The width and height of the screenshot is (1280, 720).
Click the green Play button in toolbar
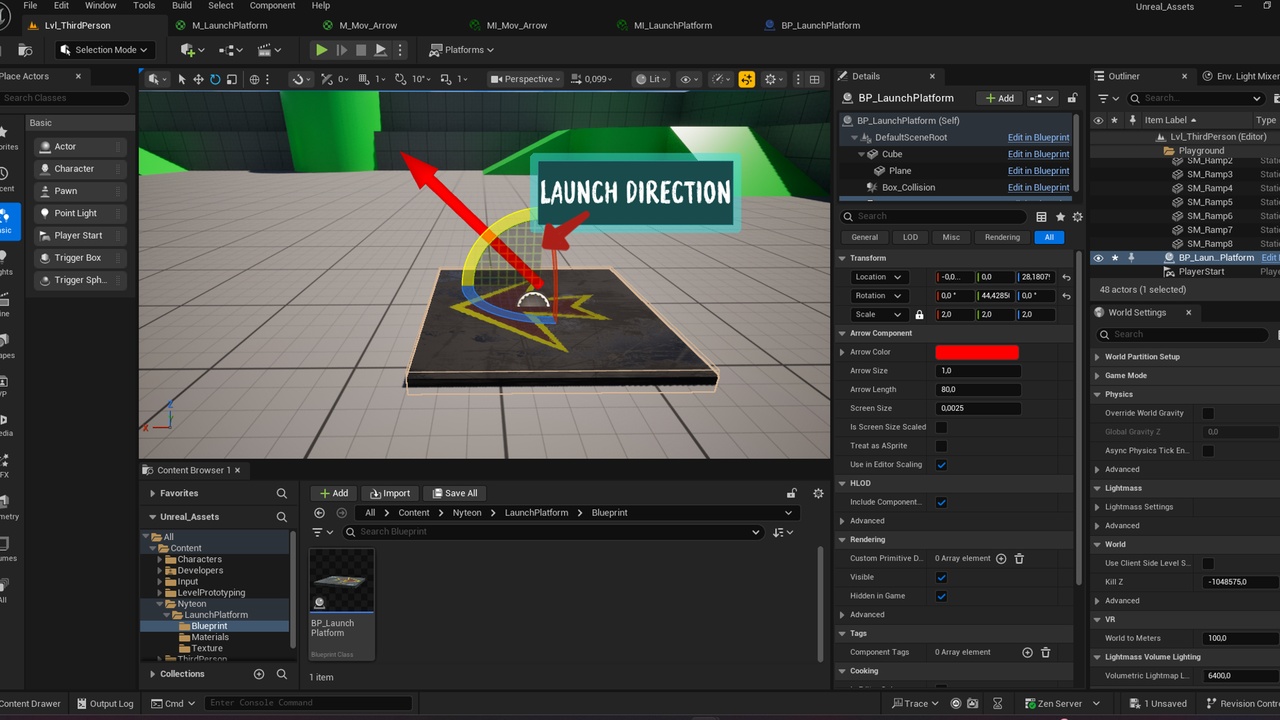[321, 50]
